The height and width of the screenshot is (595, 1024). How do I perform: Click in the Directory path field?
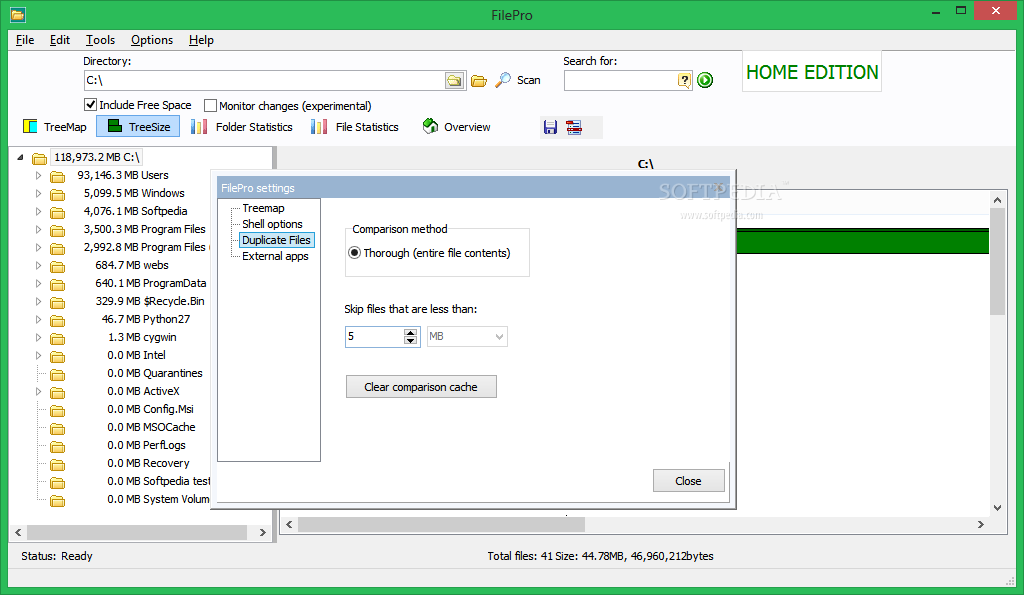(x=264, y=80)
